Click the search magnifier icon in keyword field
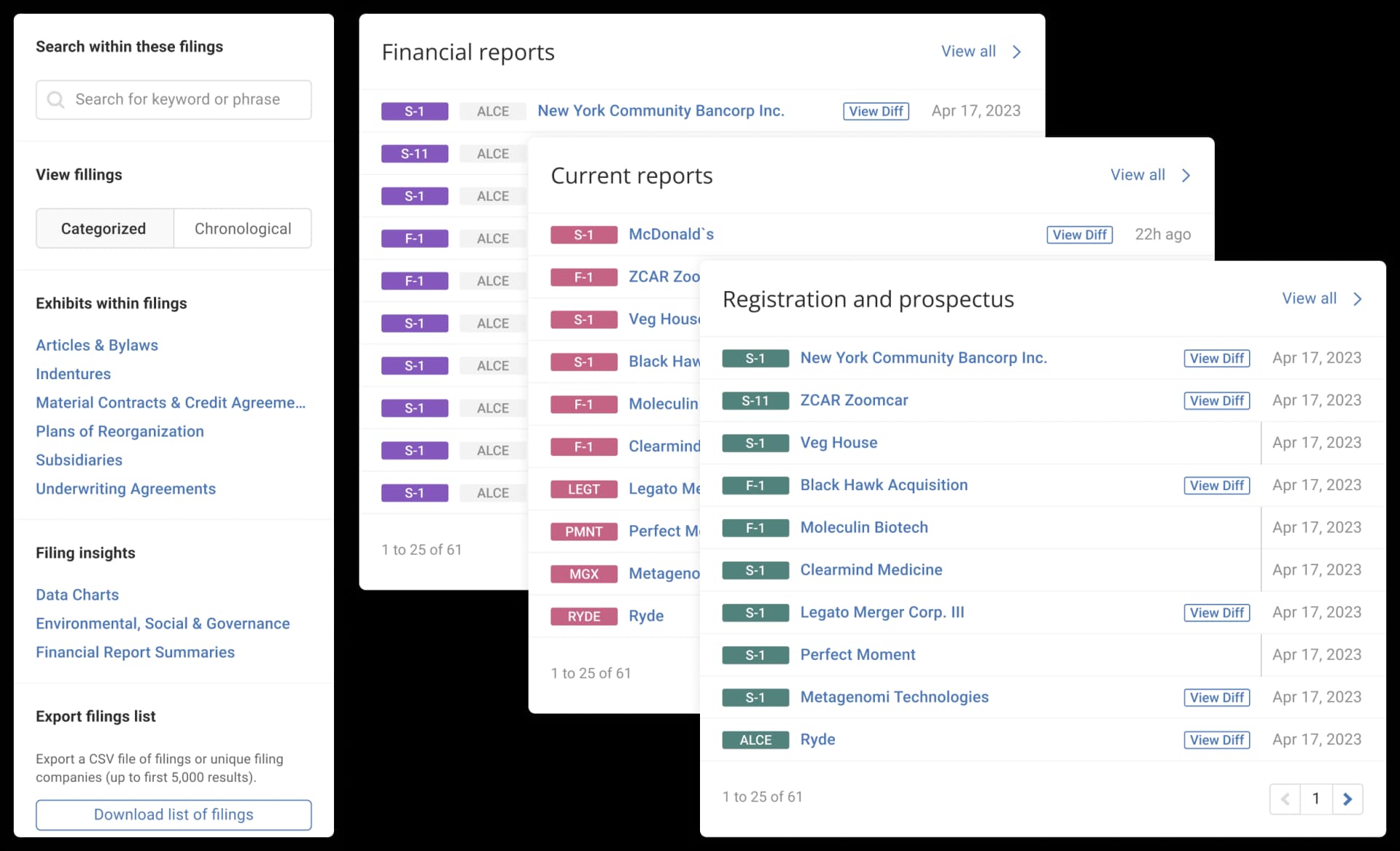Screen dimensions: 1400x851 click(55, 100)
